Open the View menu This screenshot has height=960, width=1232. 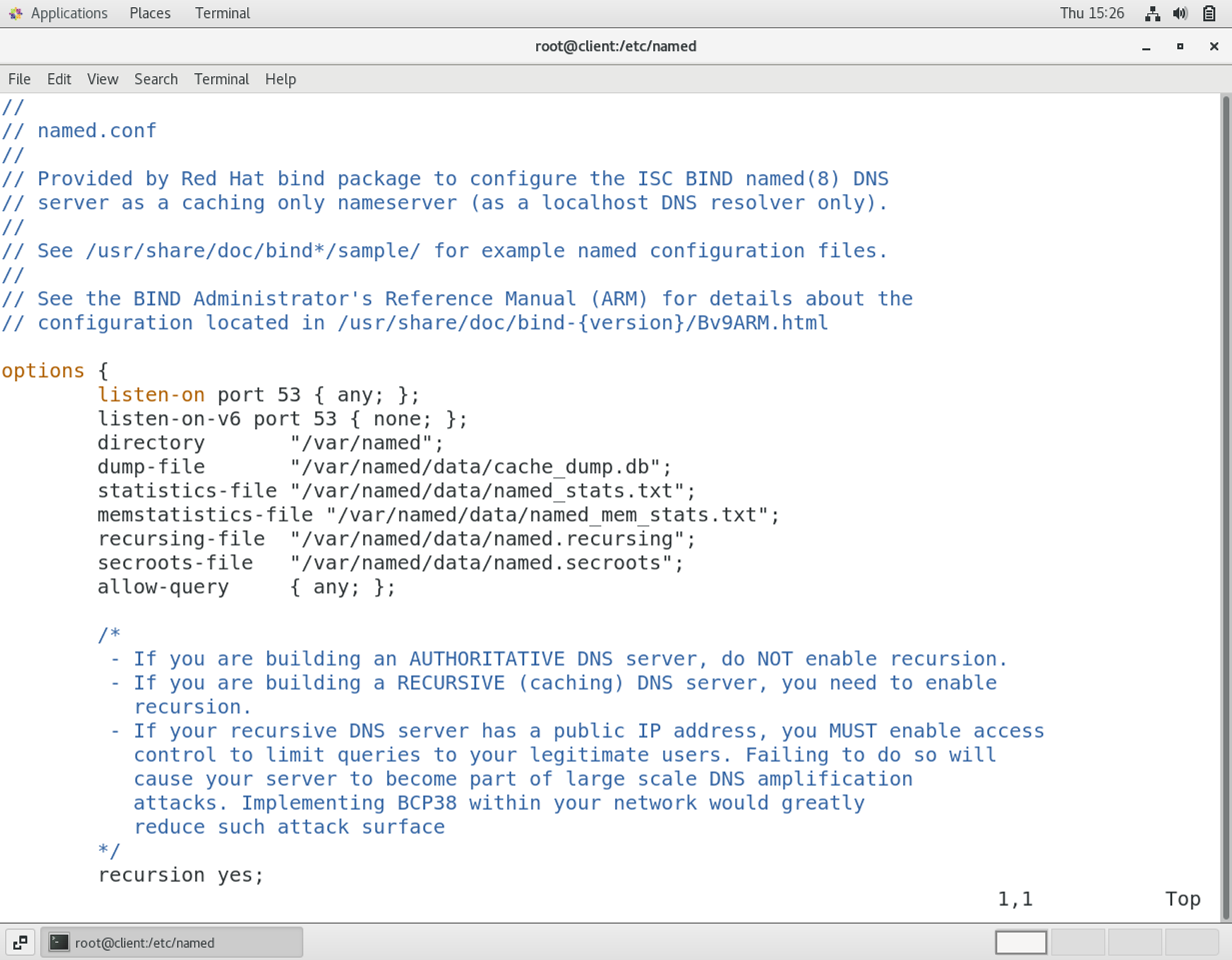[x=102, y=79]
